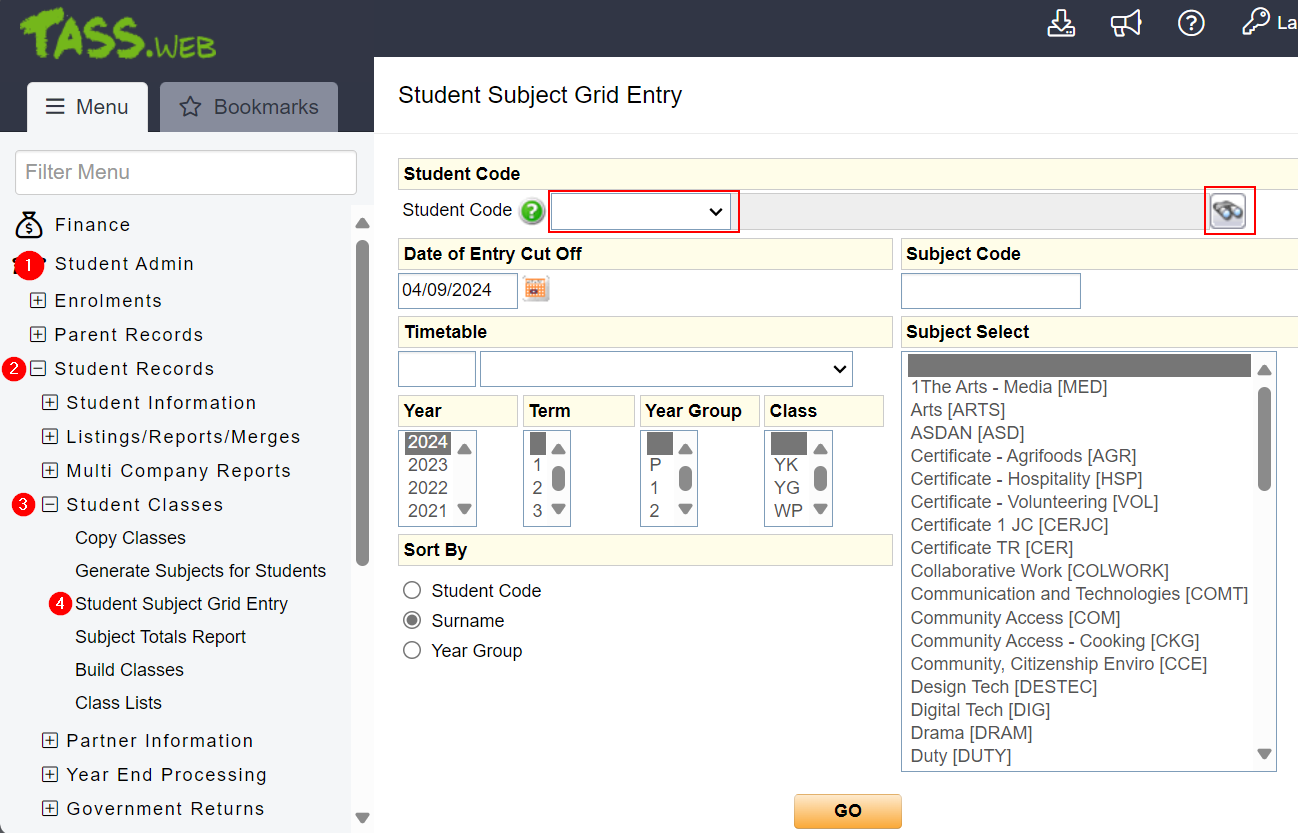1298x833 pixels.
Task: Open the Timetable dropdown
Action: click(666, 369)
